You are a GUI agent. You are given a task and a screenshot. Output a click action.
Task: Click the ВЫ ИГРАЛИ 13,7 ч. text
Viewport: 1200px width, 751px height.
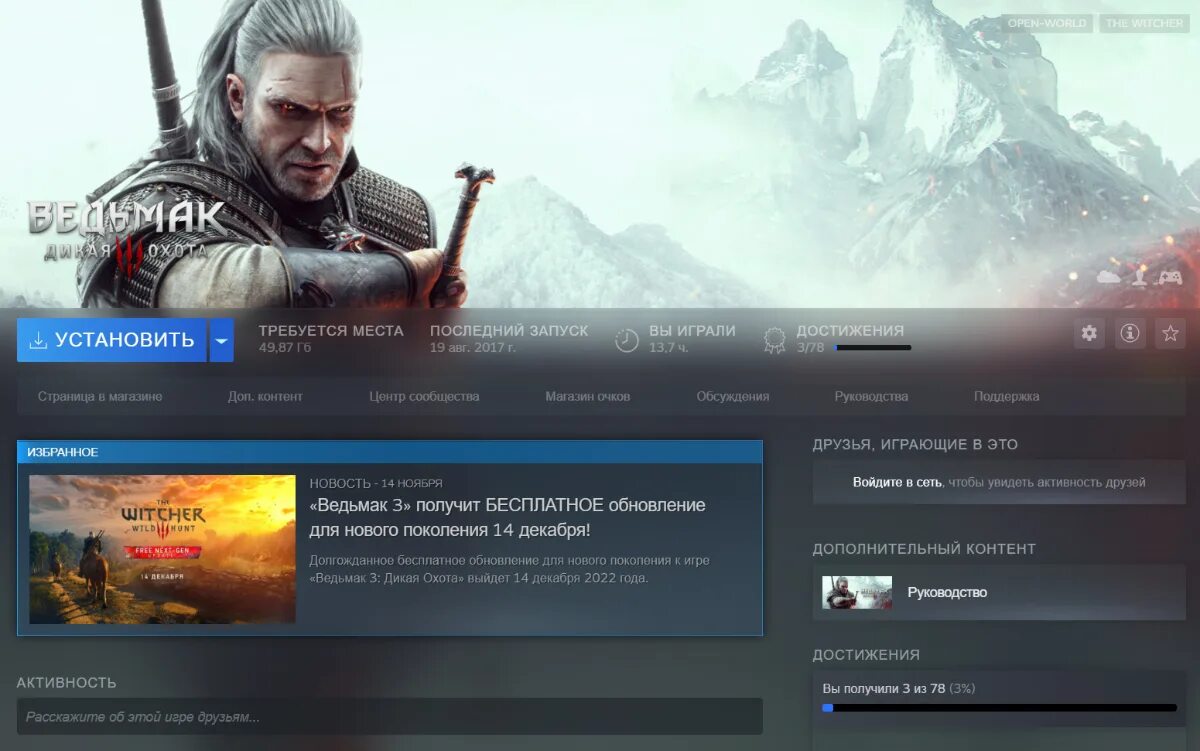692,339
